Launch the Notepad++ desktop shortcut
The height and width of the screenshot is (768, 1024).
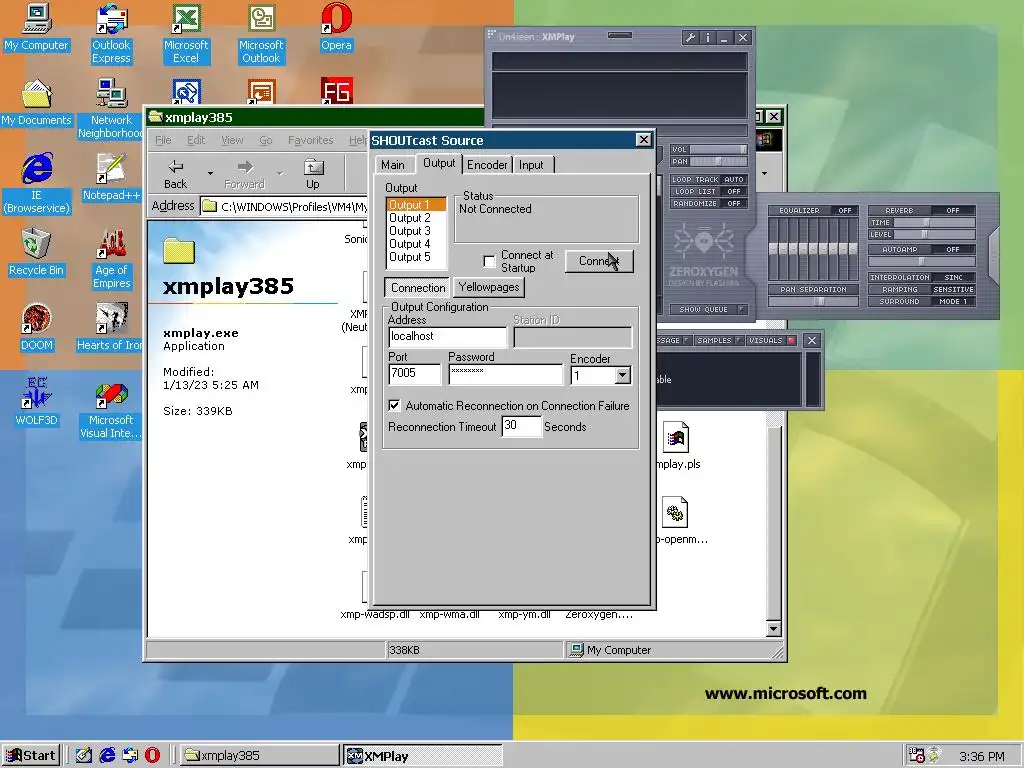click(x=111, y=177)
